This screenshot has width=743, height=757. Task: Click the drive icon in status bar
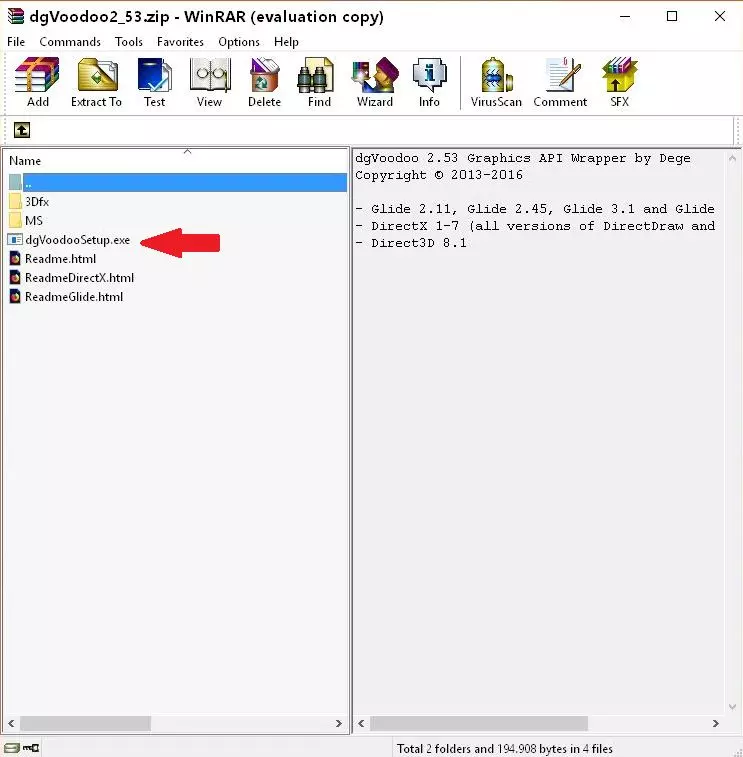click(12, 748)
